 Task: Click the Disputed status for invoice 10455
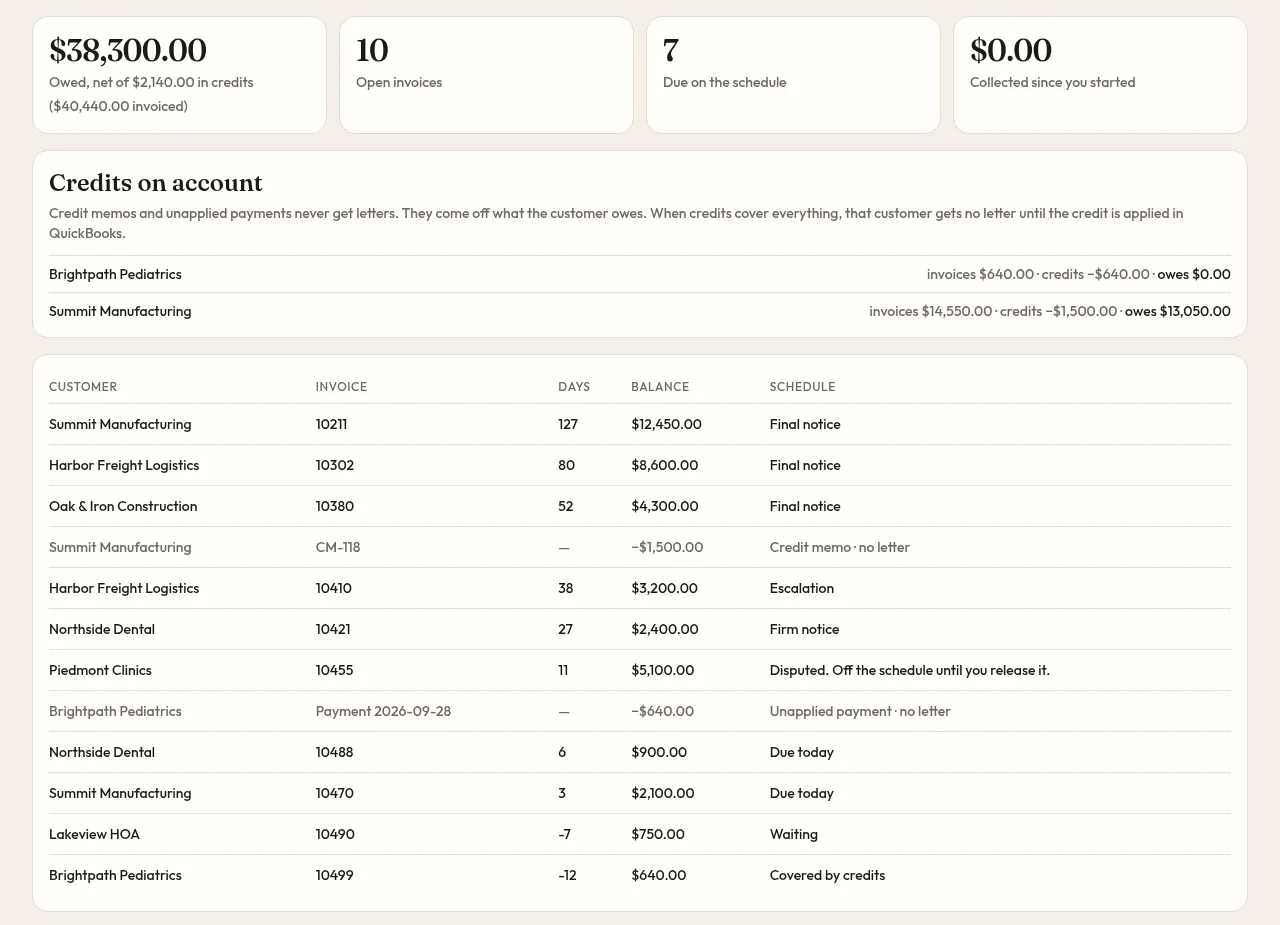pyautogui.click(x=910, y=670)
